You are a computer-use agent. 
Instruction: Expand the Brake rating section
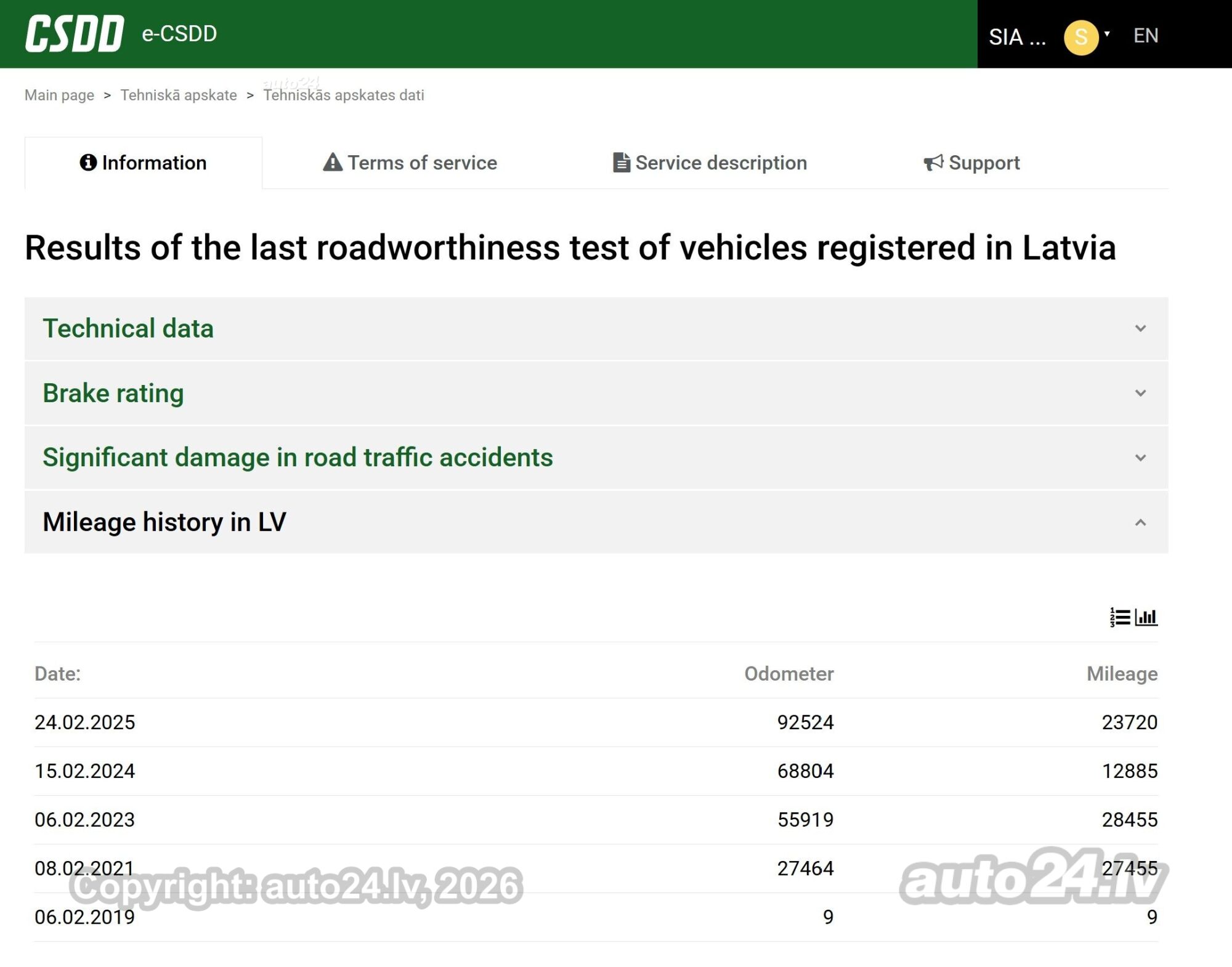point(596,393)
